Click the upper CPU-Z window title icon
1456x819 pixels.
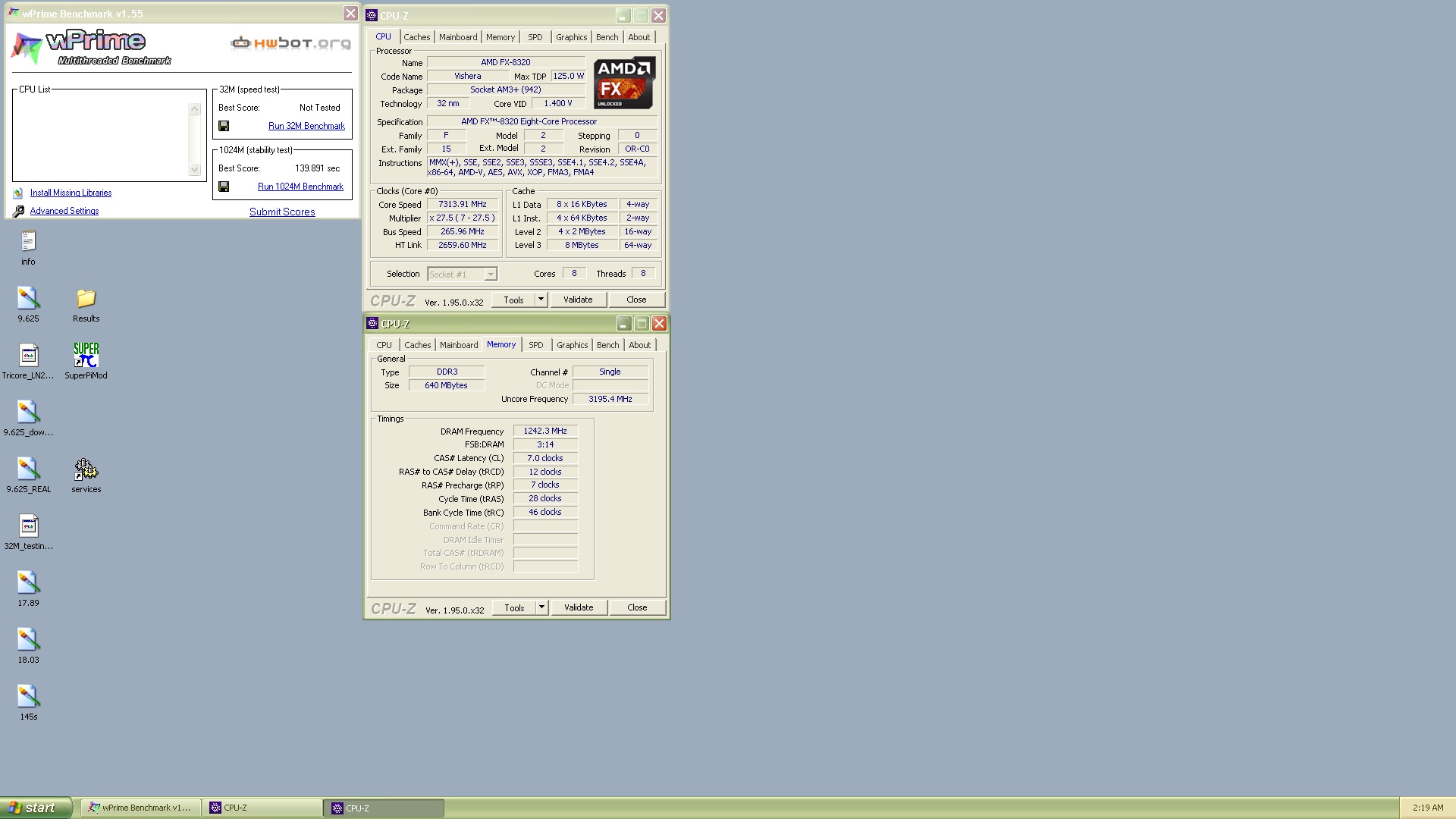coord(372,15)
